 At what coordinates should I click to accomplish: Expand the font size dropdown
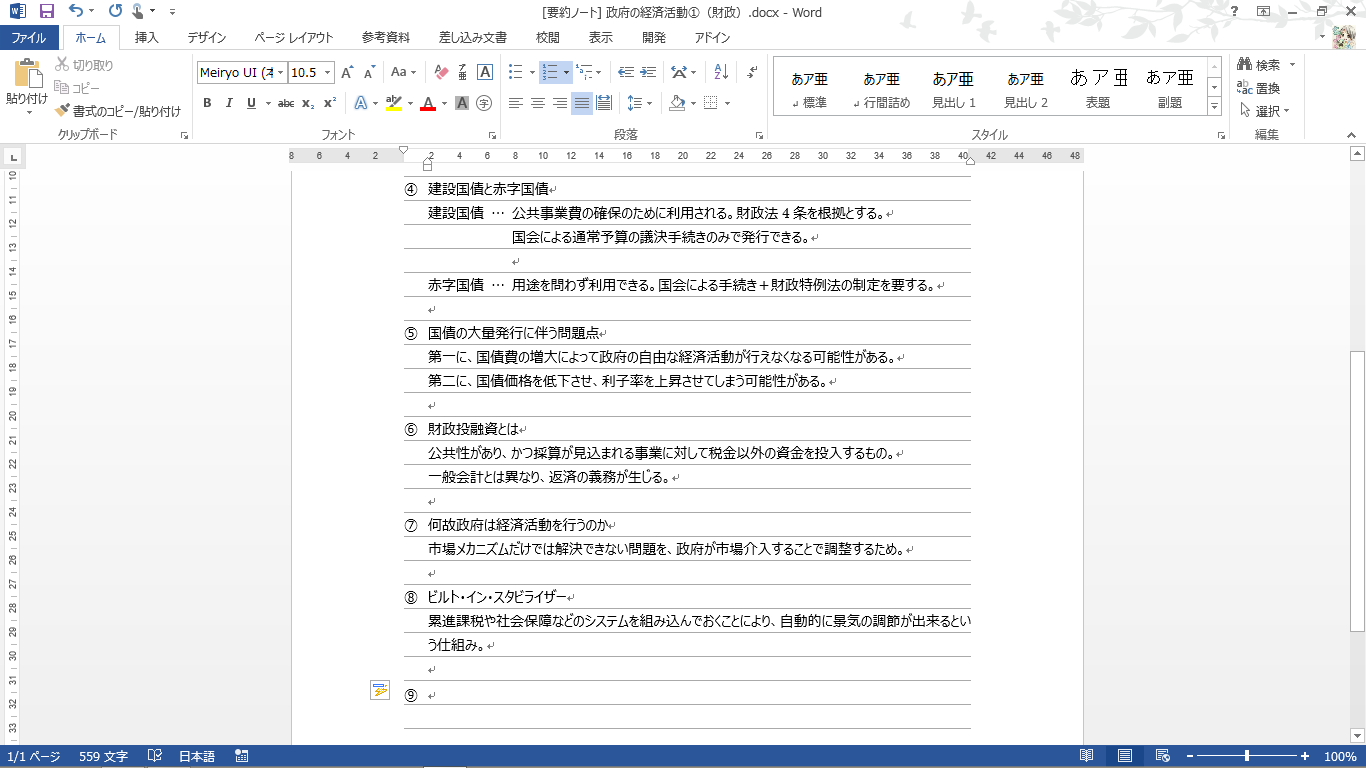(x=326, y=72)
